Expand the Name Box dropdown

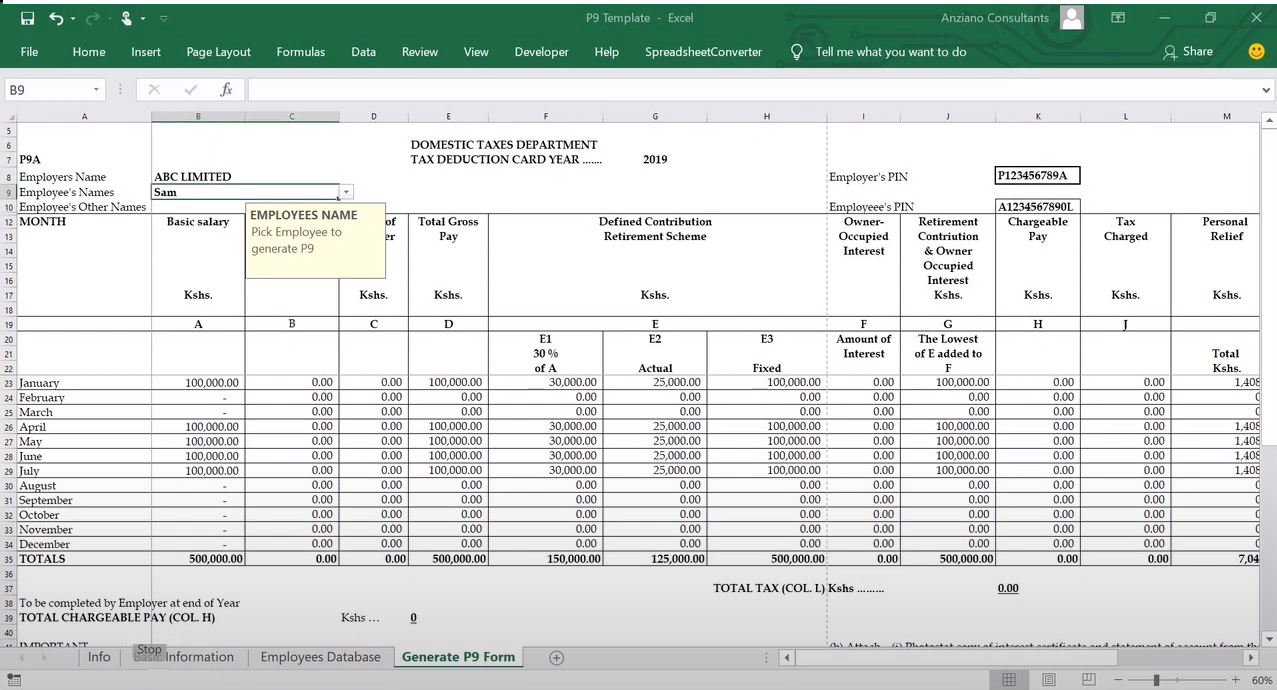(96, 90)
